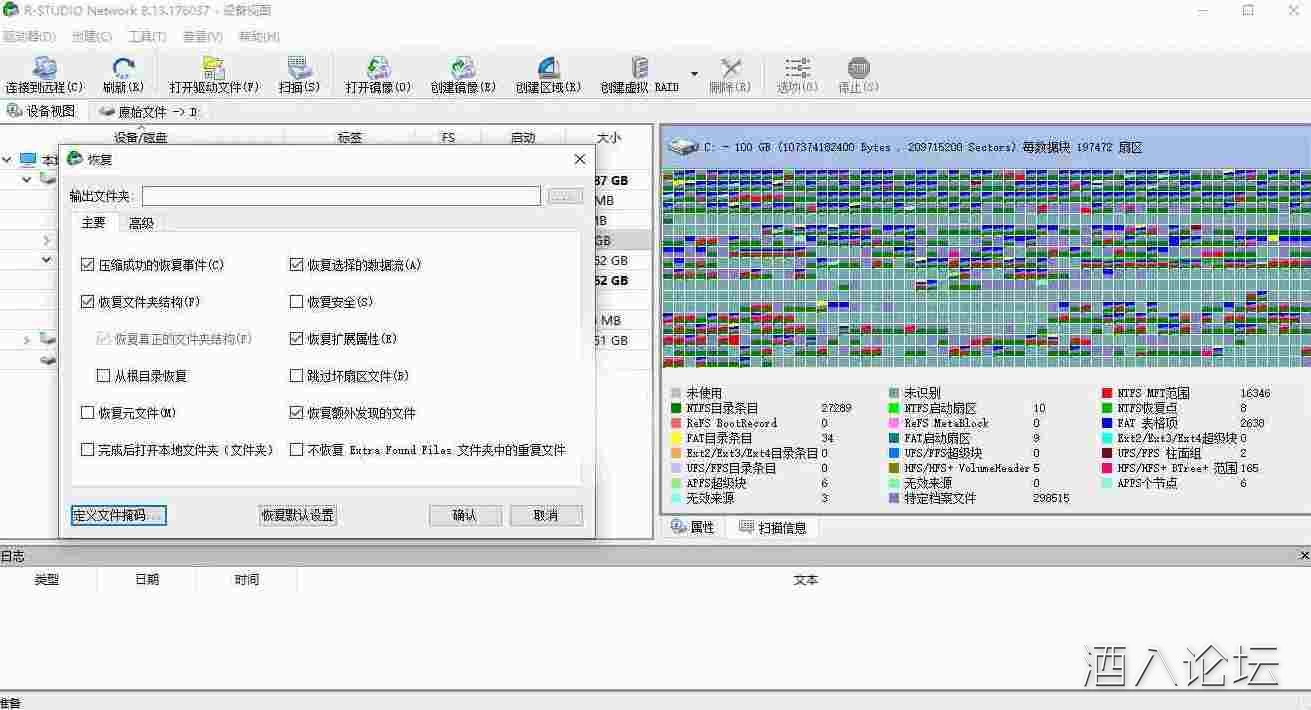Click the 创建虚拟 RAID icon

click(639, 68)
